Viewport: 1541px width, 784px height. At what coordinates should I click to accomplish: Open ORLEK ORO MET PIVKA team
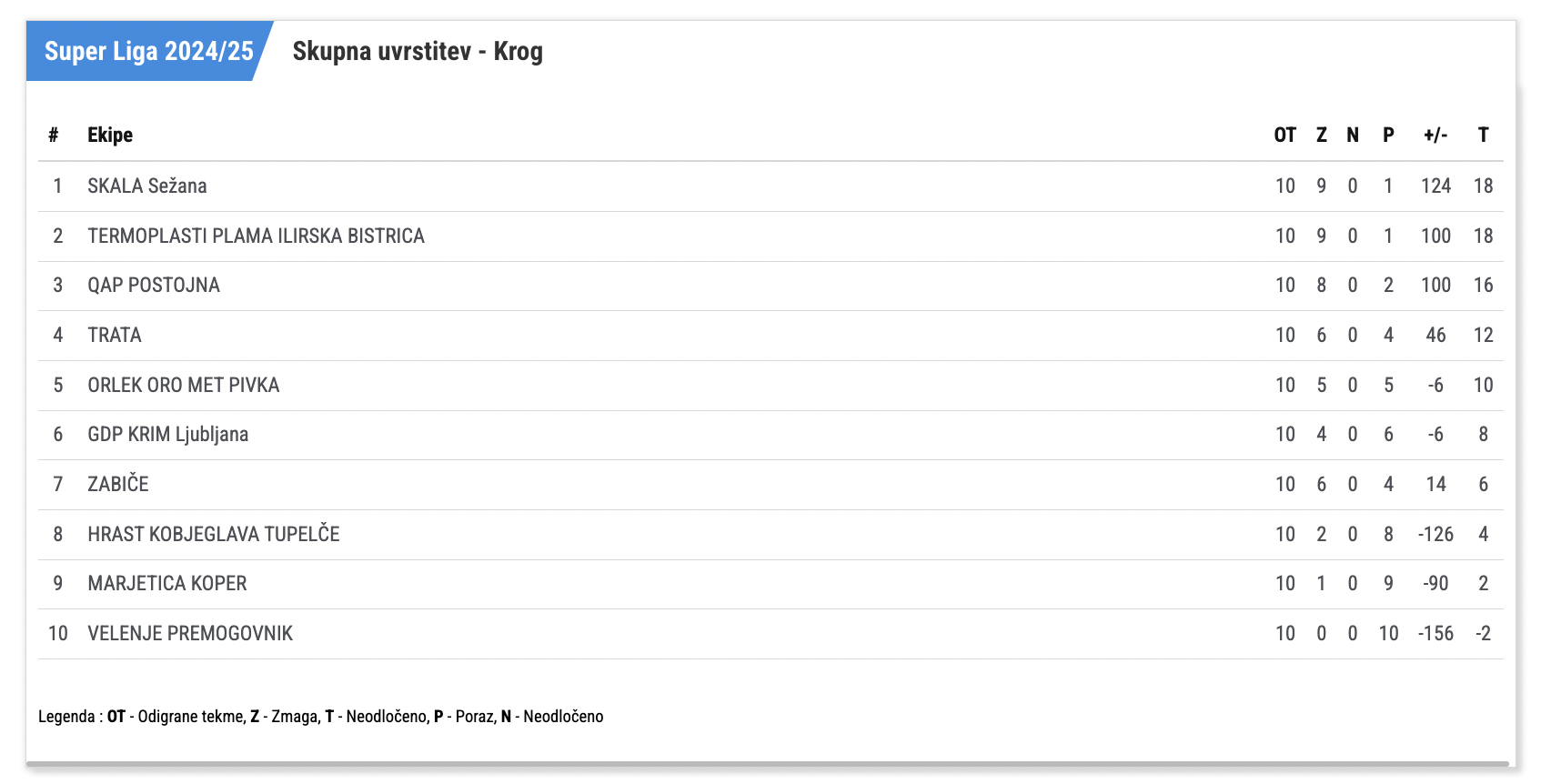click(184, 385)
